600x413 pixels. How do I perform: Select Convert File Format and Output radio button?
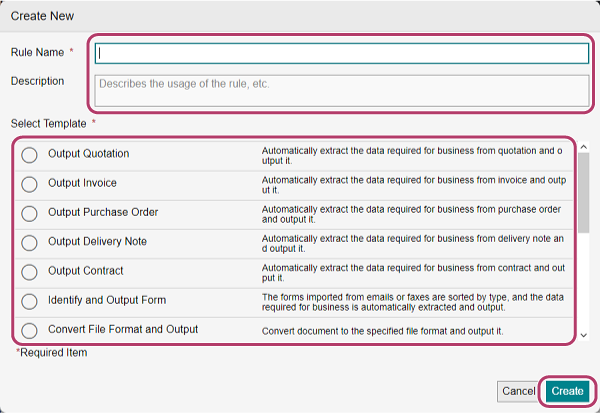coord(30,330)
